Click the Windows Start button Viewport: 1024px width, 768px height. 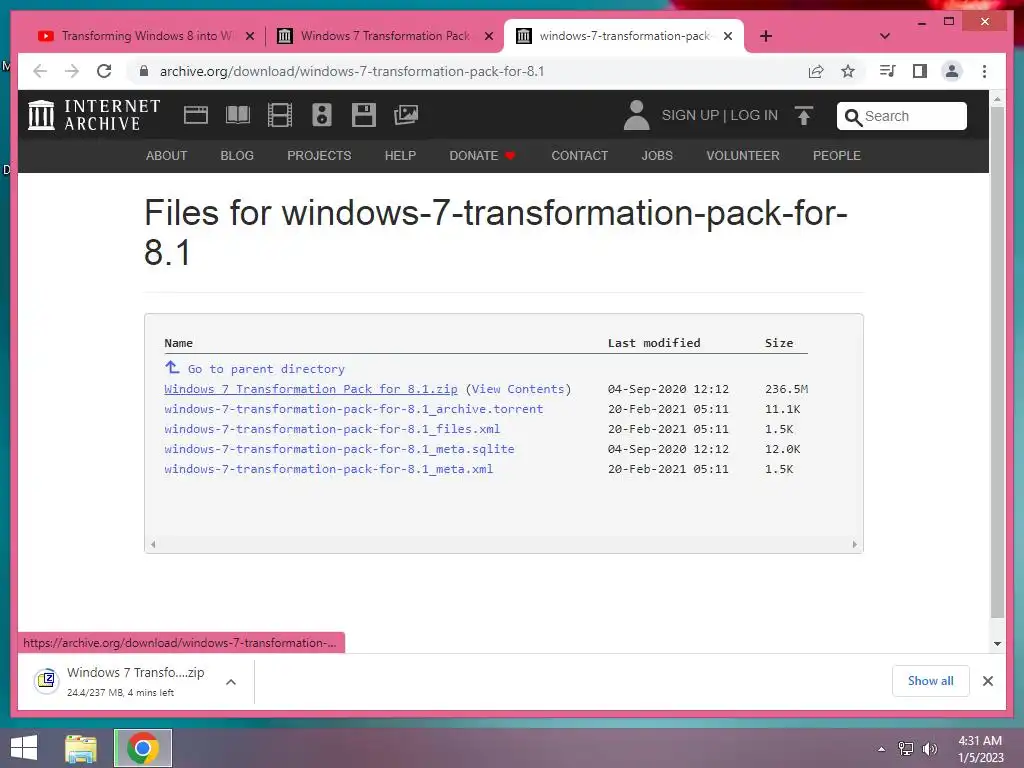24,748
